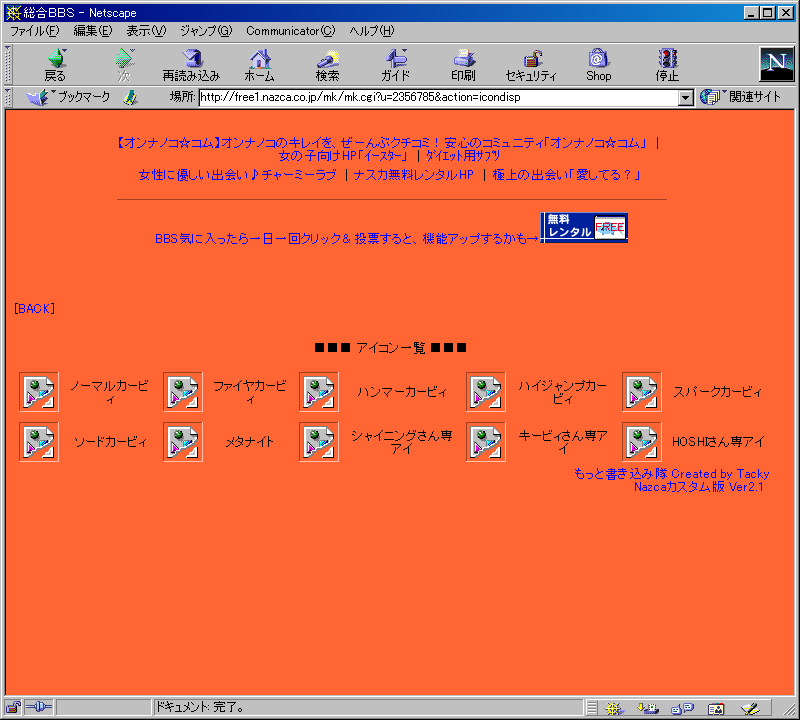Click the ドキュメント: 完了。 status text
The image size is (800, 720).
pos(200,707)
